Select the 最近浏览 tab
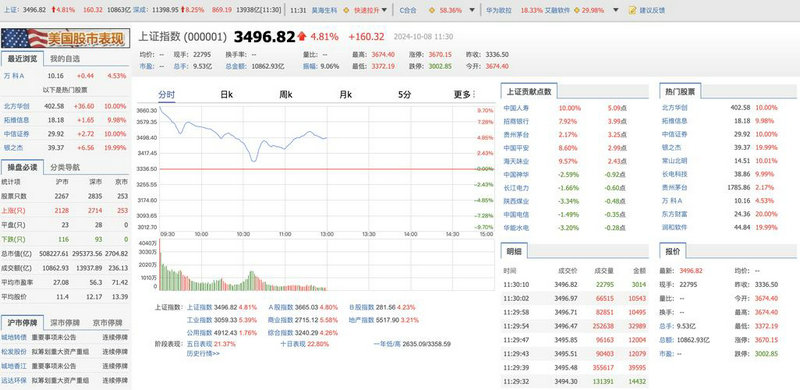 [x=22, y=59]
